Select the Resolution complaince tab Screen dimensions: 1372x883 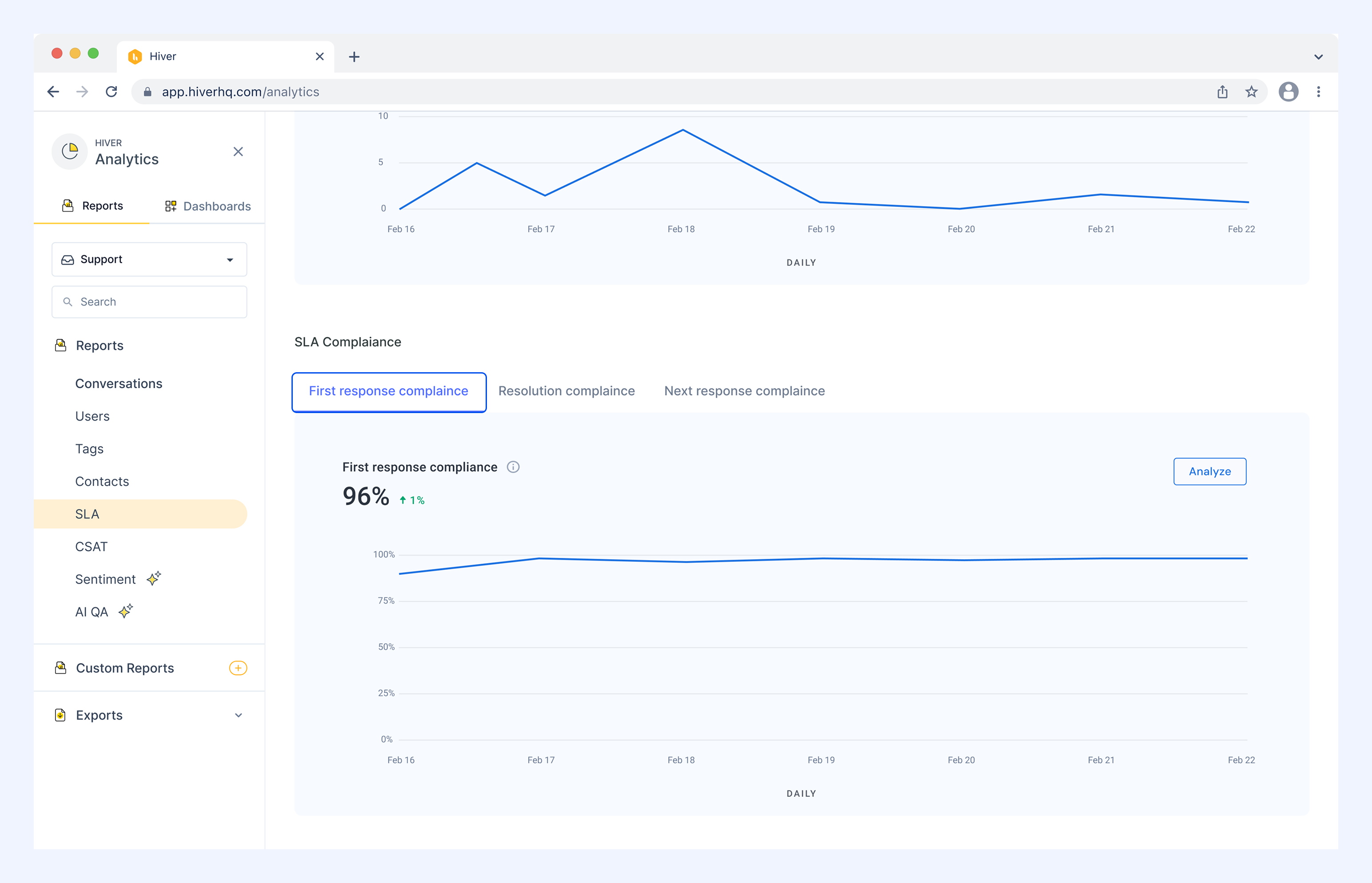coord(566,391)
